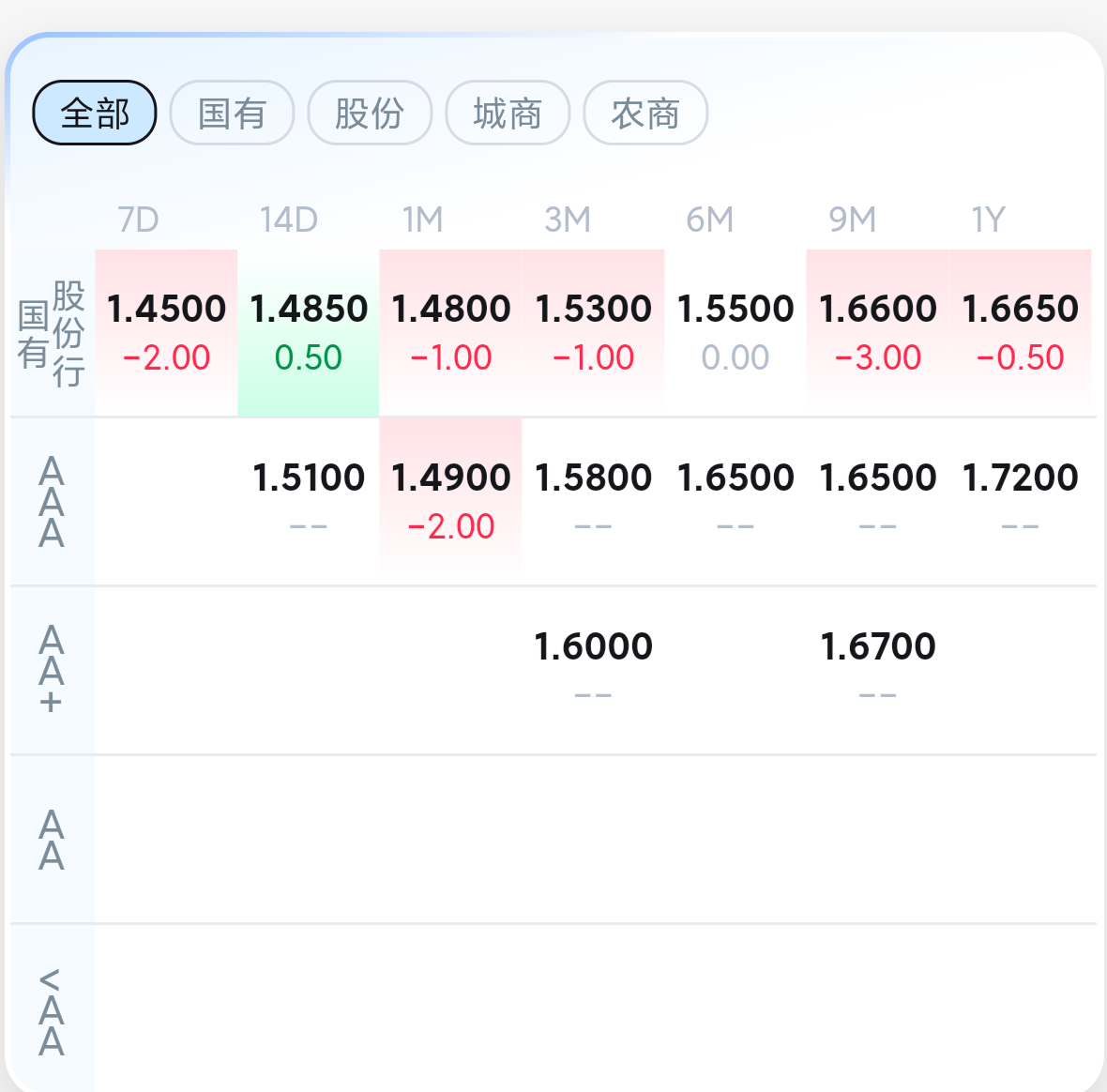This screenshot has width=1107, height=1092.
Task: Switch to the 农商 filter tab
Action: pyautogui.click(x=646, y=113)
